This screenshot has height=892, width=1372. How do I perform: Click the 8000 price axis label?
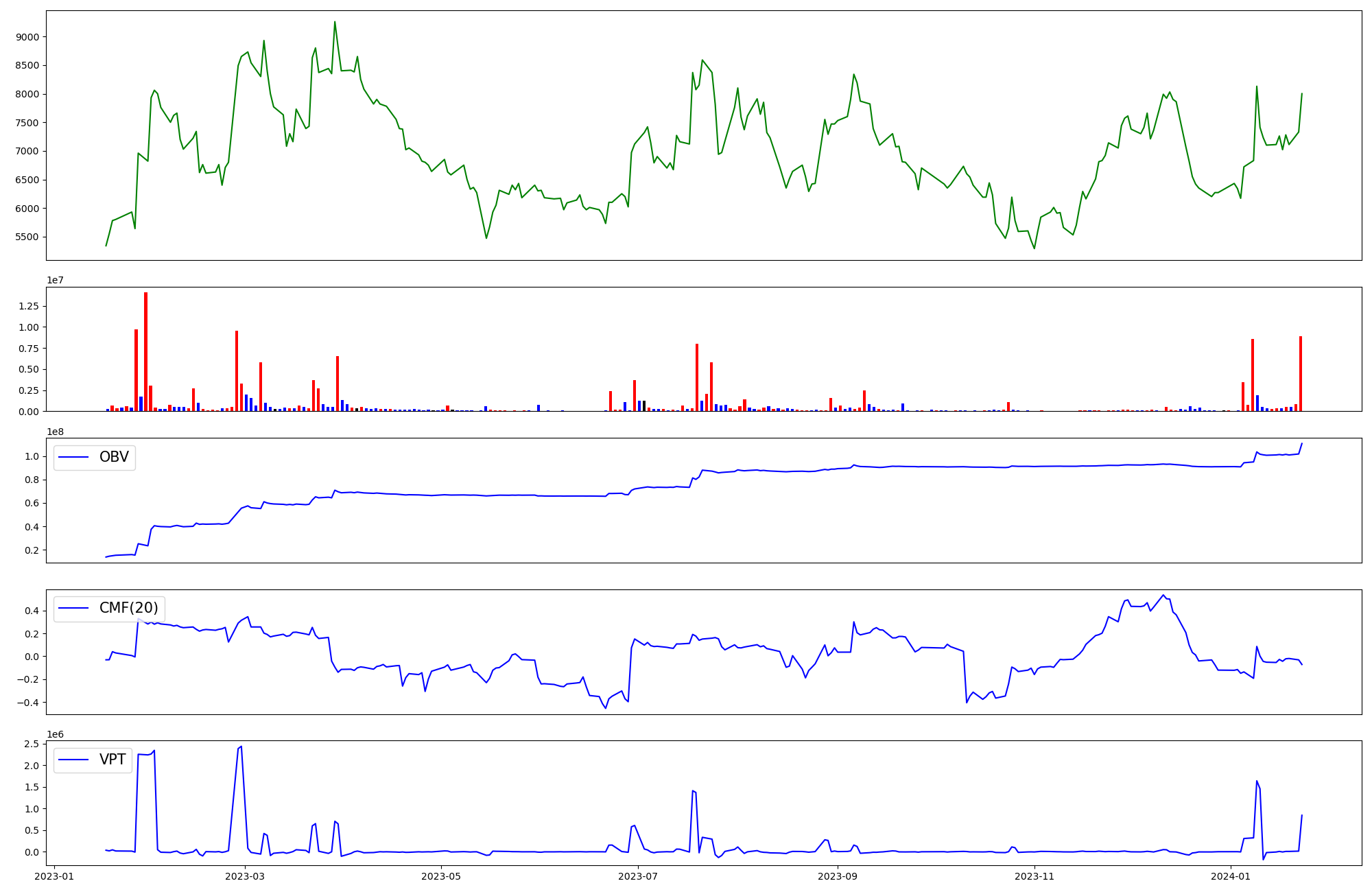tap(27, 94)
